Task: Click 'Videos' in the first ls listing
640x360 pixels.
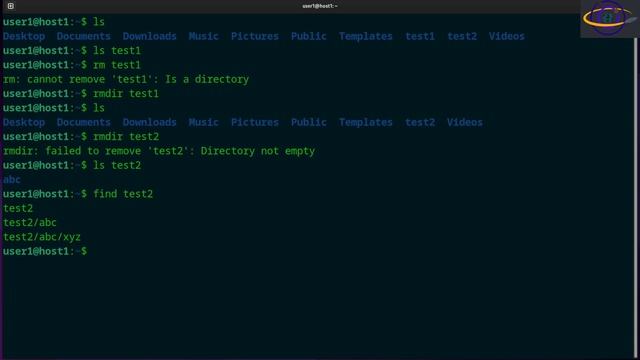Action: [507, 36]
